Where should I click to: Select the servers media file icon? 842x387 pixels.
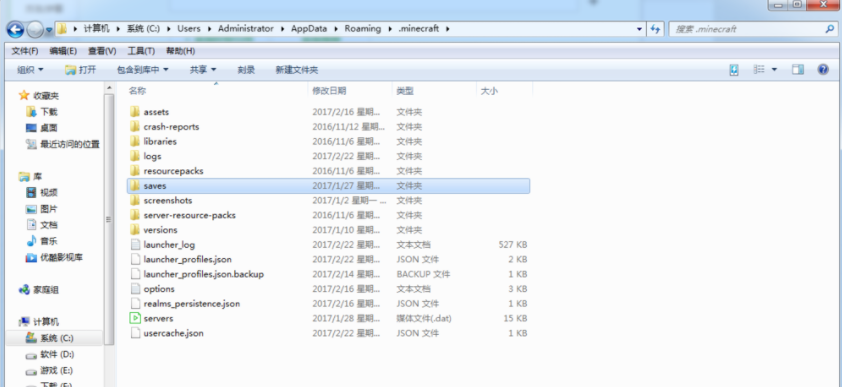tap(135, 318)
